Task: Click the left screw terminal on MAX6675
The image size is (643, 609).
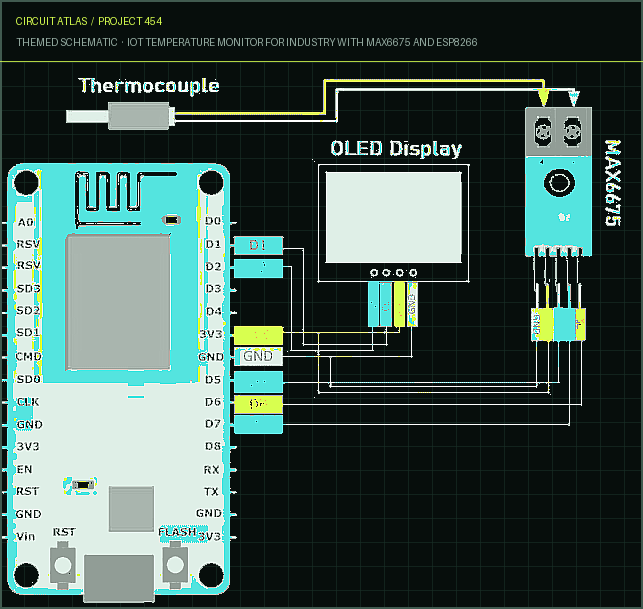Action: click(543, 131)
